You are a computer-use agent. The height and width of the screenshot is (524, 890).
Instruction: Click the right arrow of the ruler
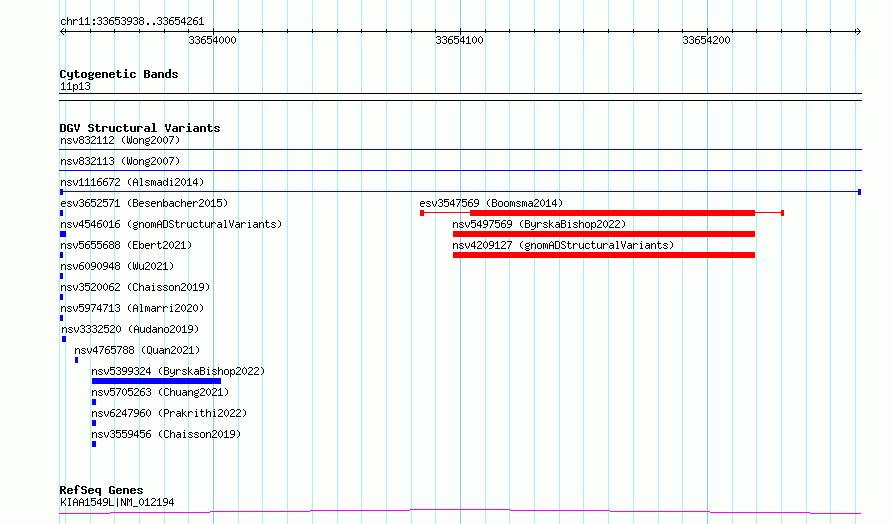[x=858, y=31]
